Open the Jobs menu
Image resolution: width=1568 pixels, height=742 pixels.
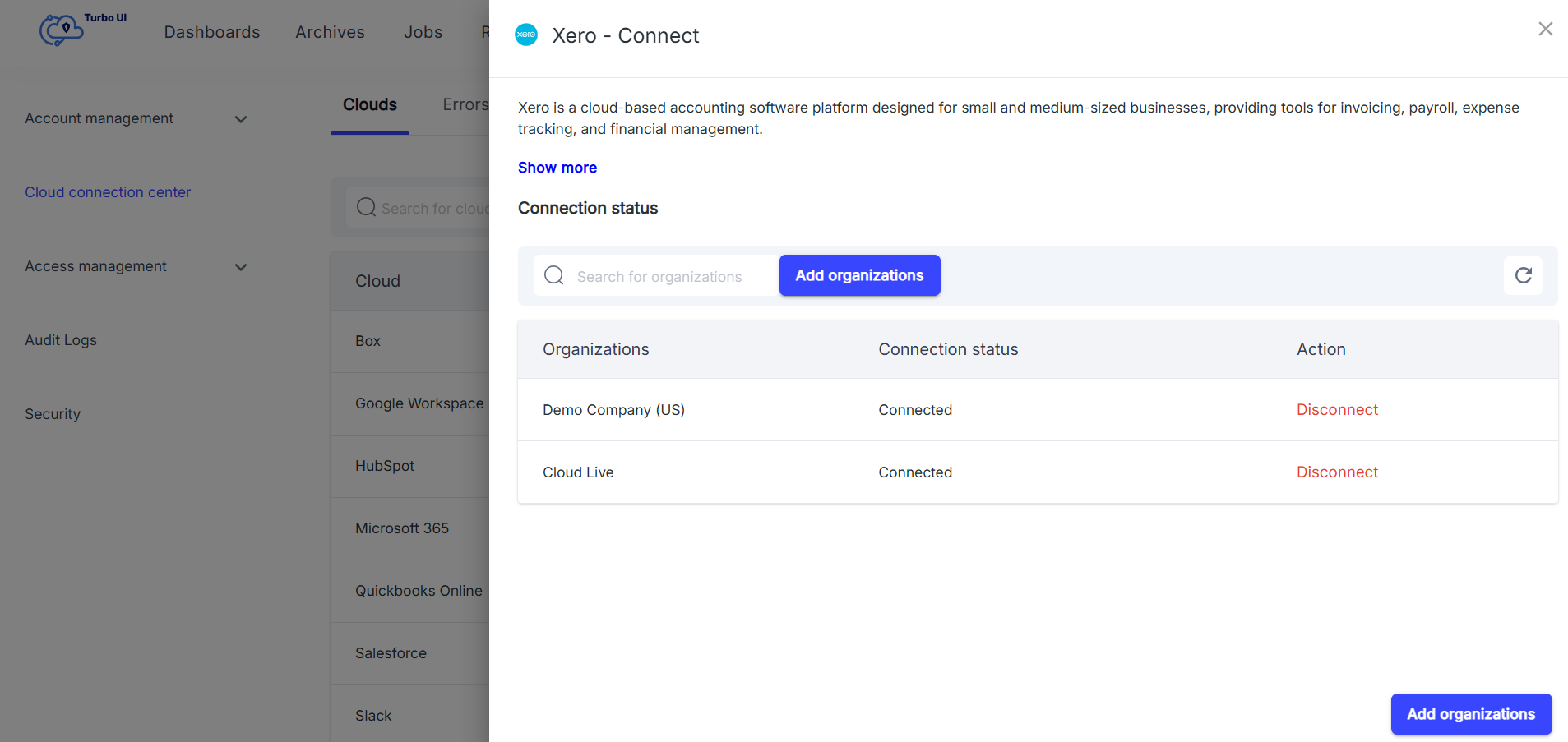[423, 32]
